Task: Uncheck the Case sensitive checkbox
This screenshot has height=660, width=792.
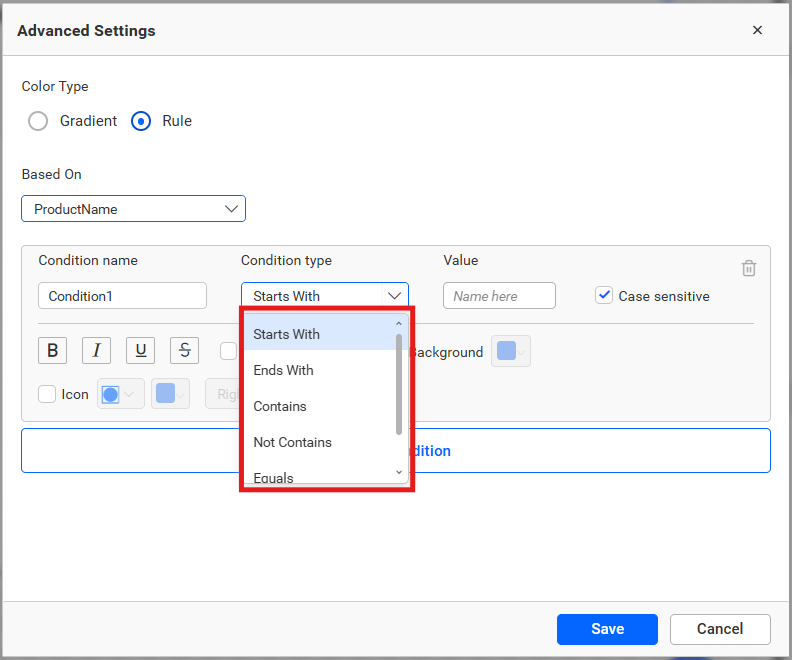Action: 603,295
